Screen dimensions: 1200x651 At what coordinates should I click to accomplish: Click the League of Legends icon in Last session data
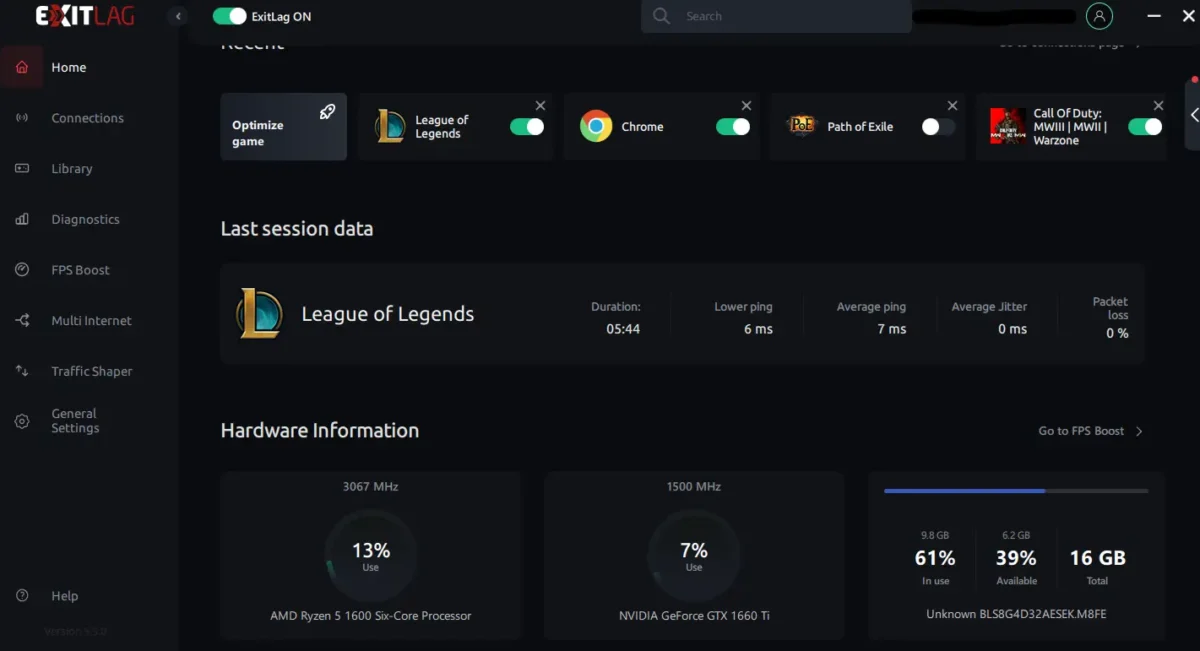(x=259, y=313)
